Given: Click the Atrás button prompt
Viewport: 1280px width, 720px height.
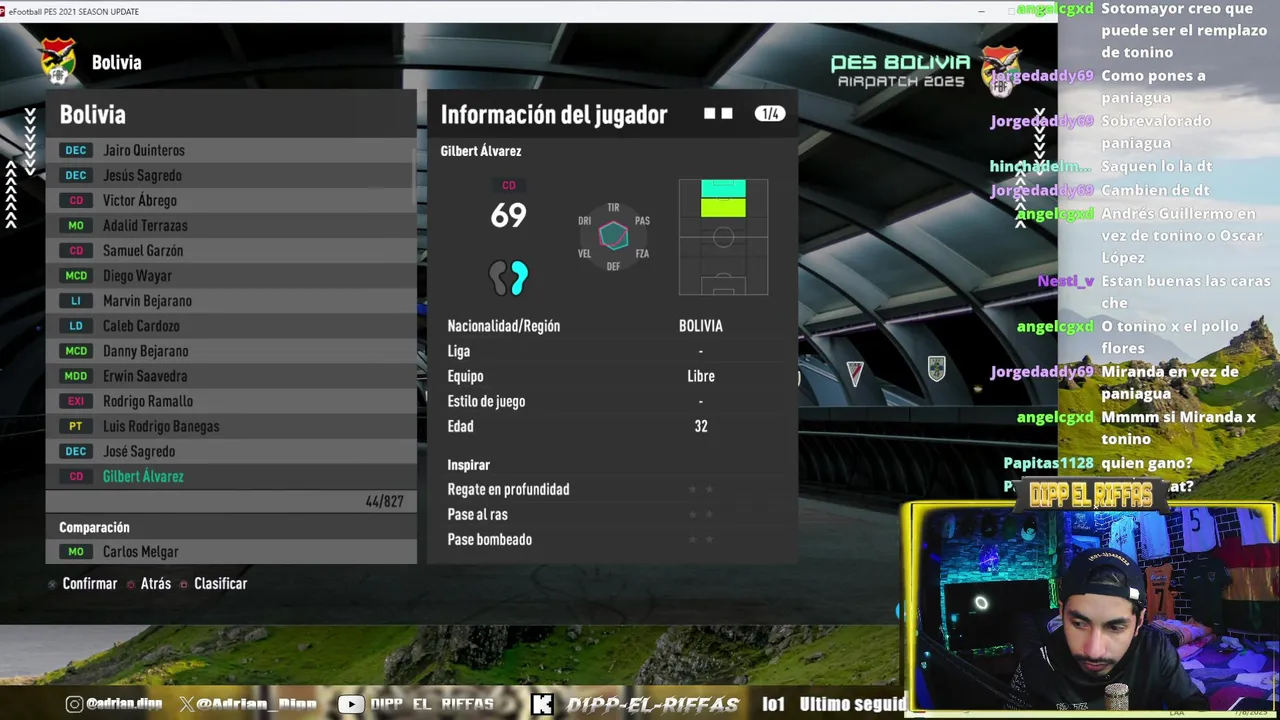Looking at the screenshot, I should [x=149, y=583].
